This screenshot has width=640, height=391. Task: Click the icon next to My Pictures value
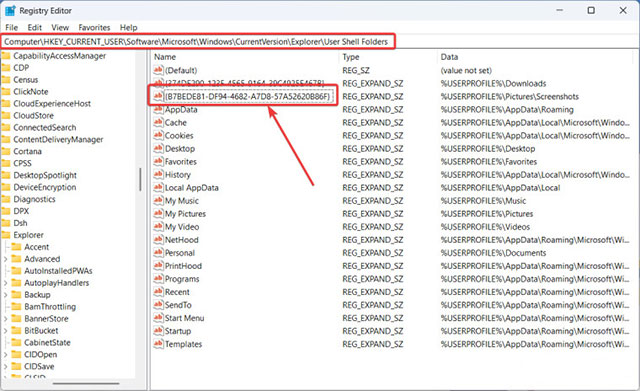point(158,214)
